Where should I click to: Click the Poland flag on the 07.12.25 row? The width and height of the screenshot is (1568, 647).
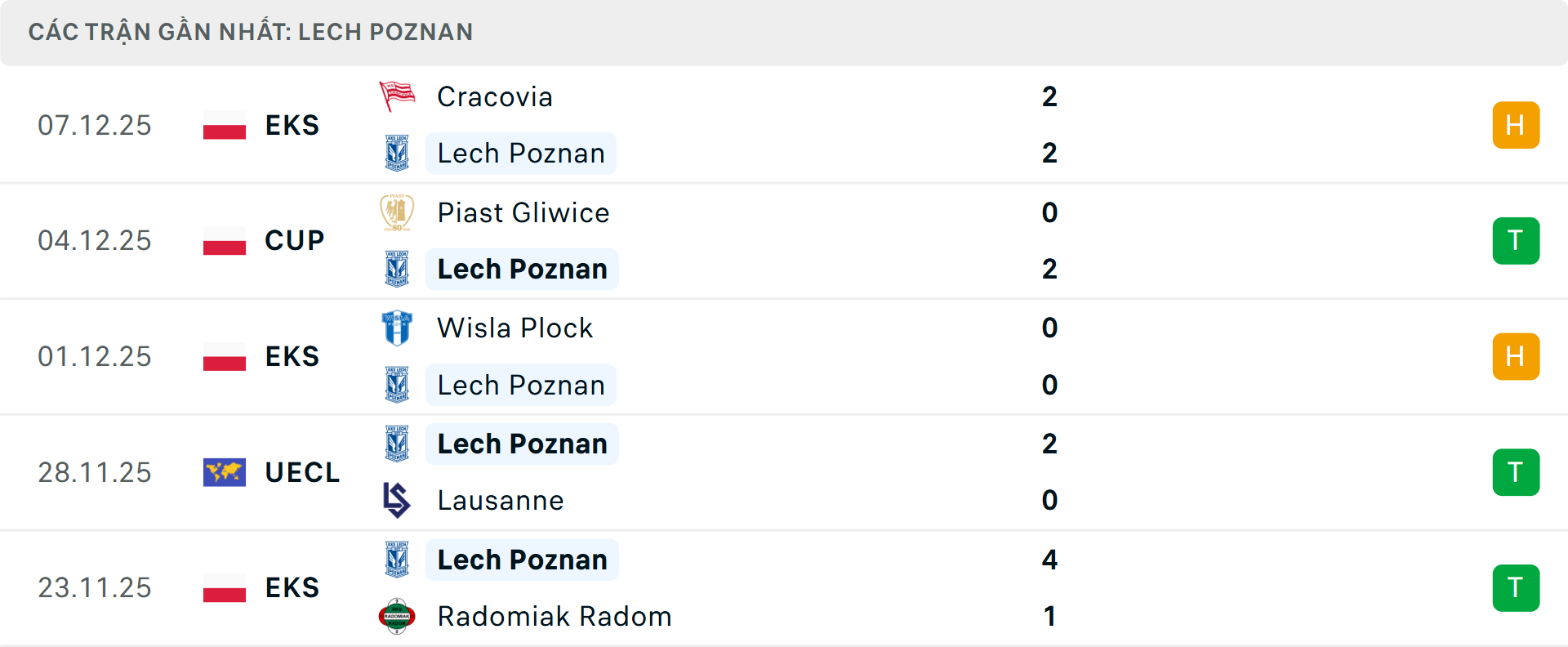[x=224, y=124]
